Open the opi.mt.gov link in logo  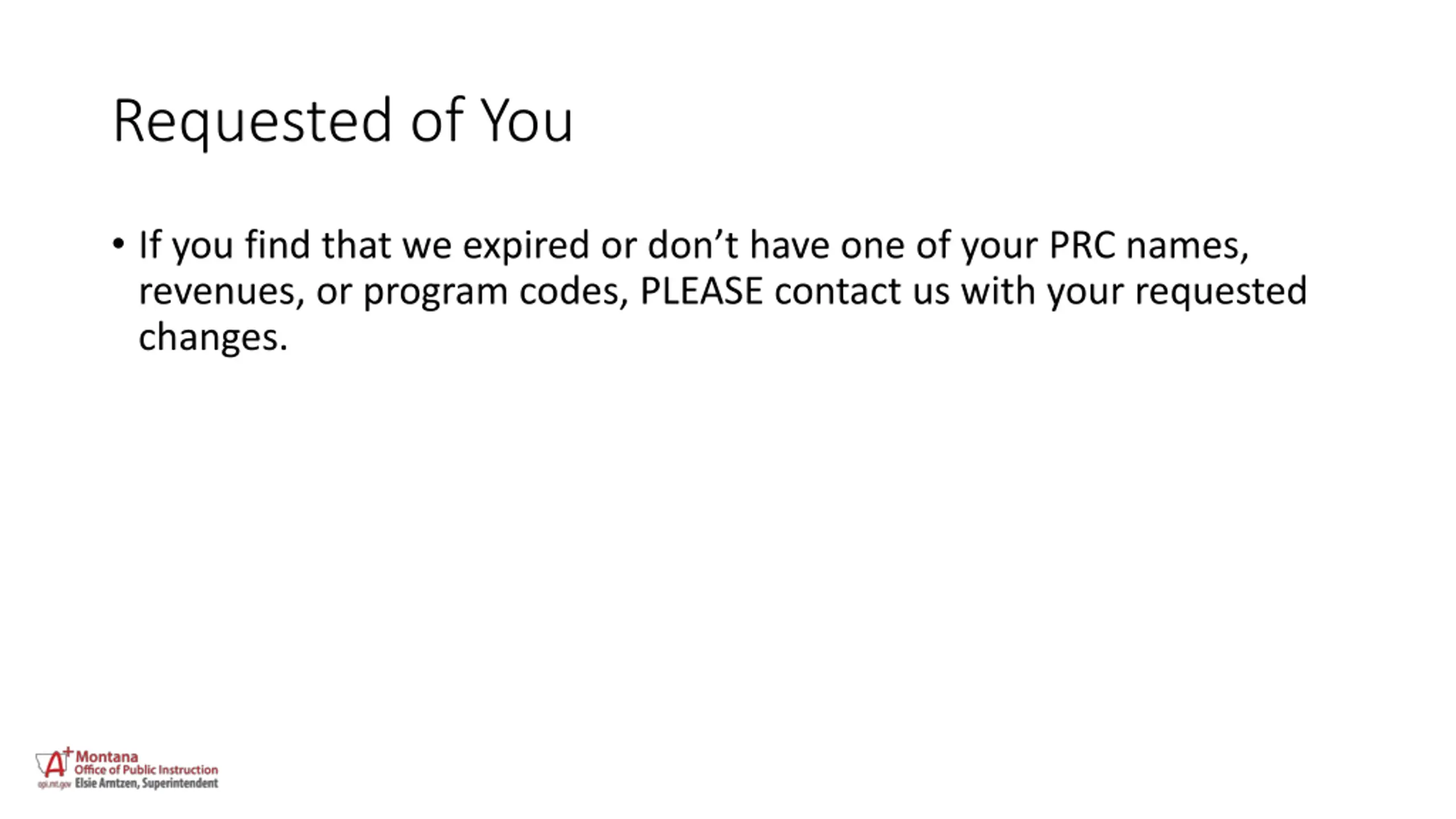pos(54,784)
